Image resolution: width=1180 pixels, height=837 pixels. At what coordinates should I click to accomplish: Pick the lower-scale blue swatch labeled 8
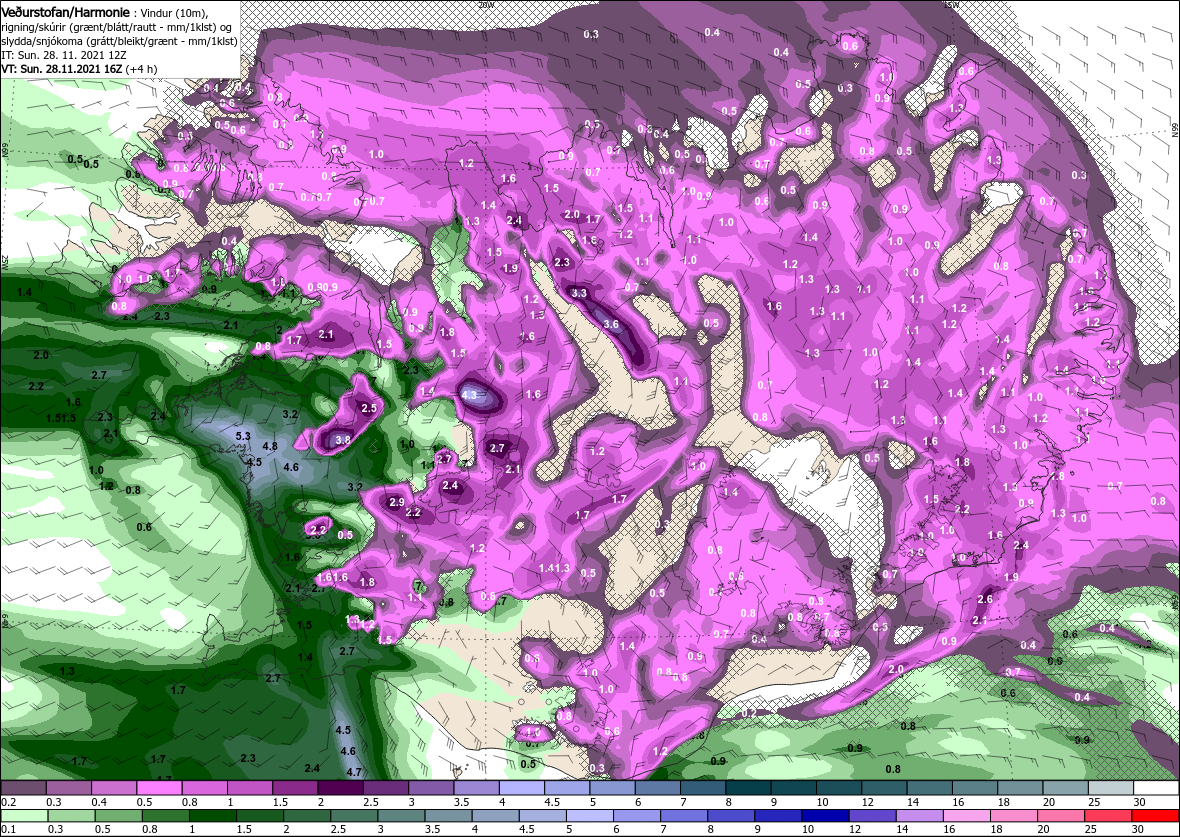731,816
